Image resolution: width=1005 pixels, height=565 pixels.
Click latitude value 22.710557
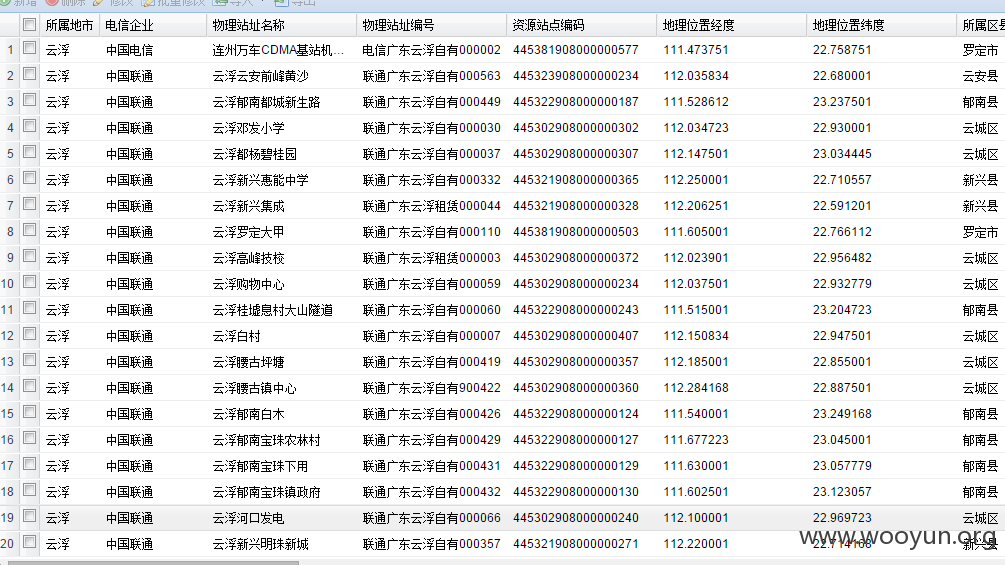842,180
